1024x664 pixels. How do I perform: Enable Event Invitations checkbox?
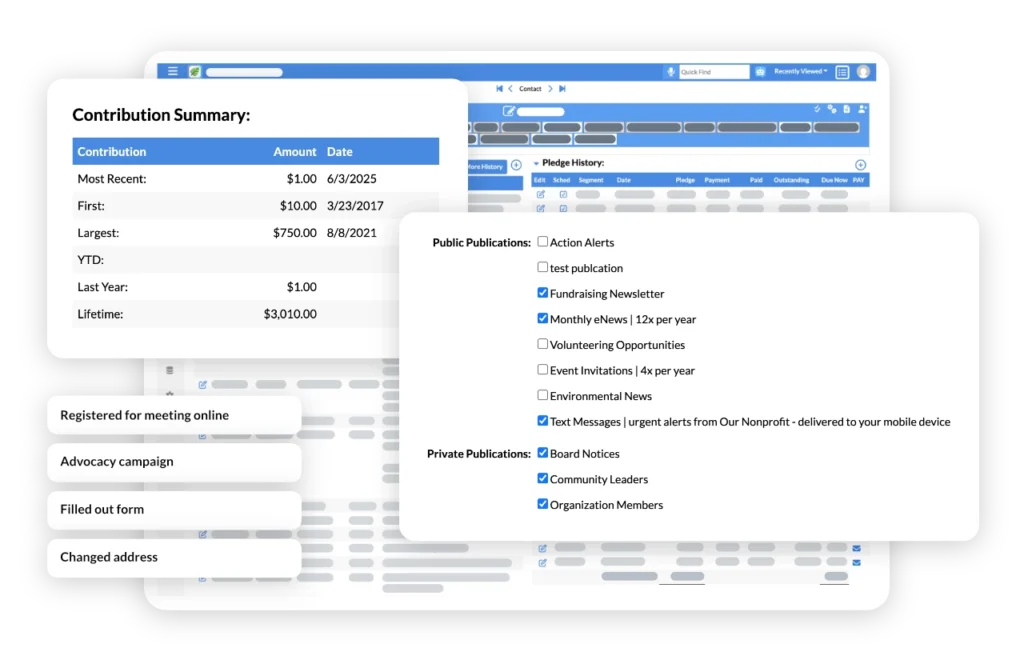[543, 370]
